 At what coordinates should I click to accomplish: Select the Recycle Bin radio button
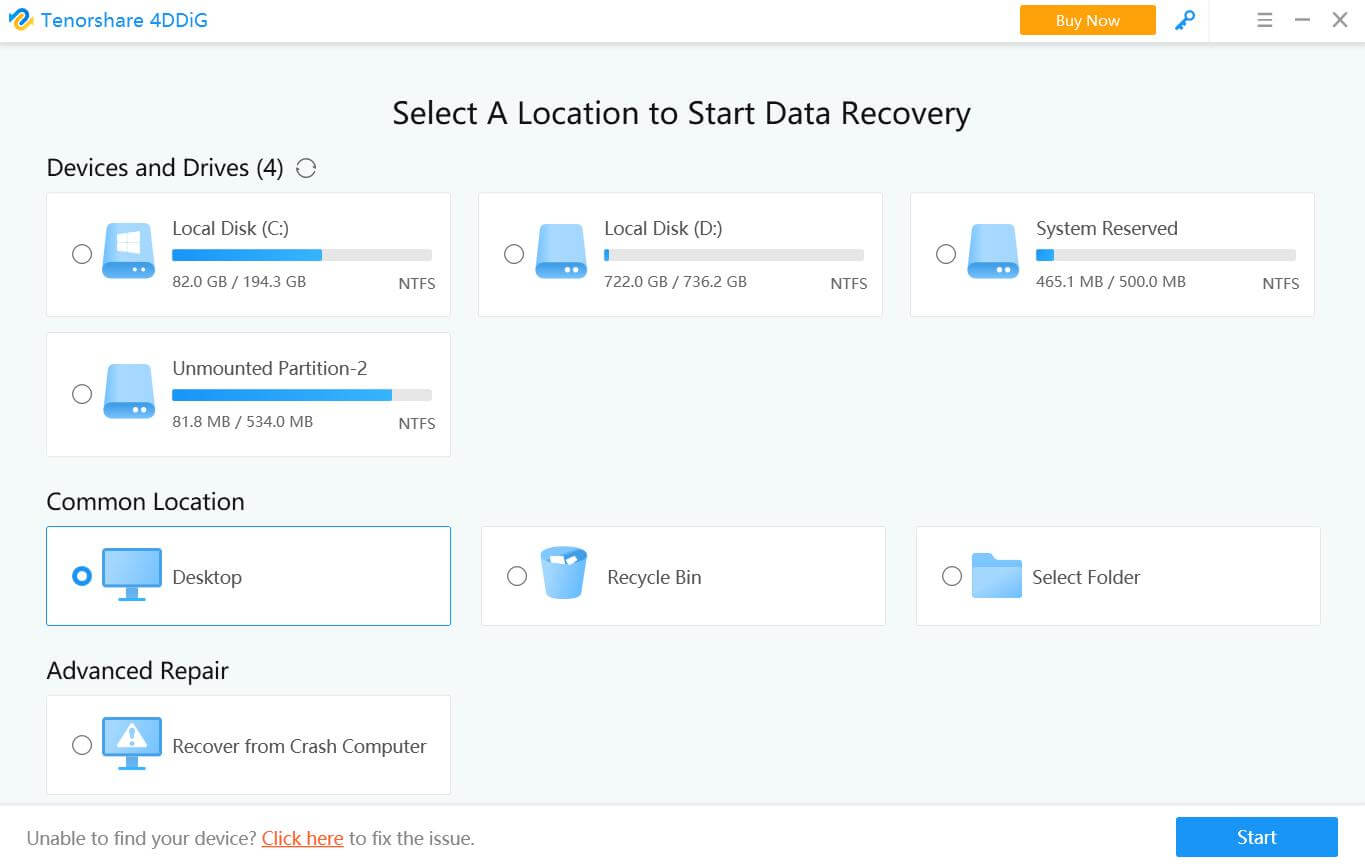[517, 576]
